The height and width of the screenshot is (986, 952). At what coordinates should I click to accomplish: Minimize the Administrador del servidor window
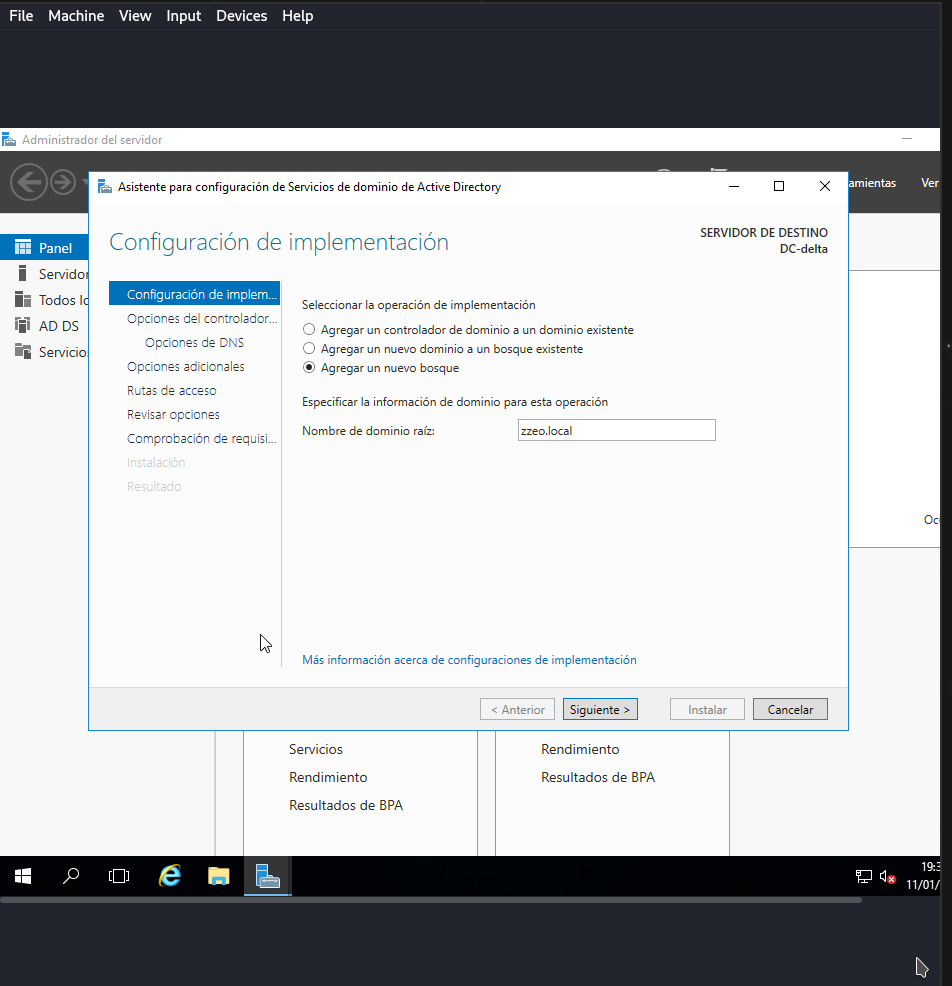coord(907,139)
